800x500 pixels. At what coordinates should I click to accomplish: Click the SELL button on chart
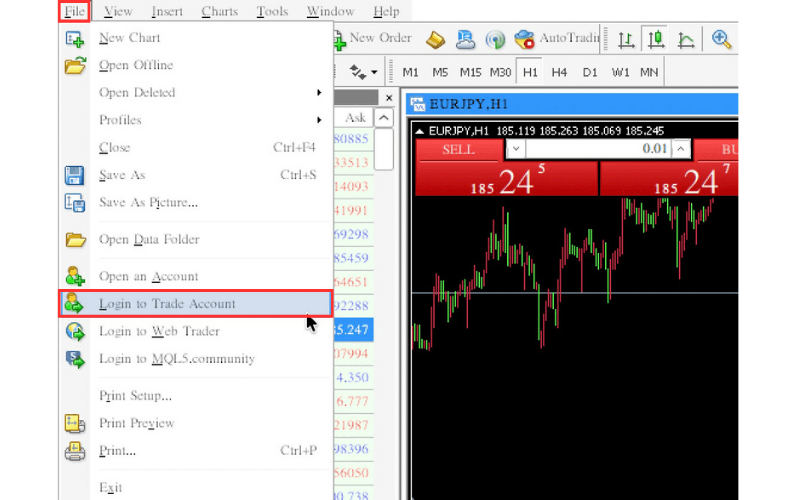point(459,150)
